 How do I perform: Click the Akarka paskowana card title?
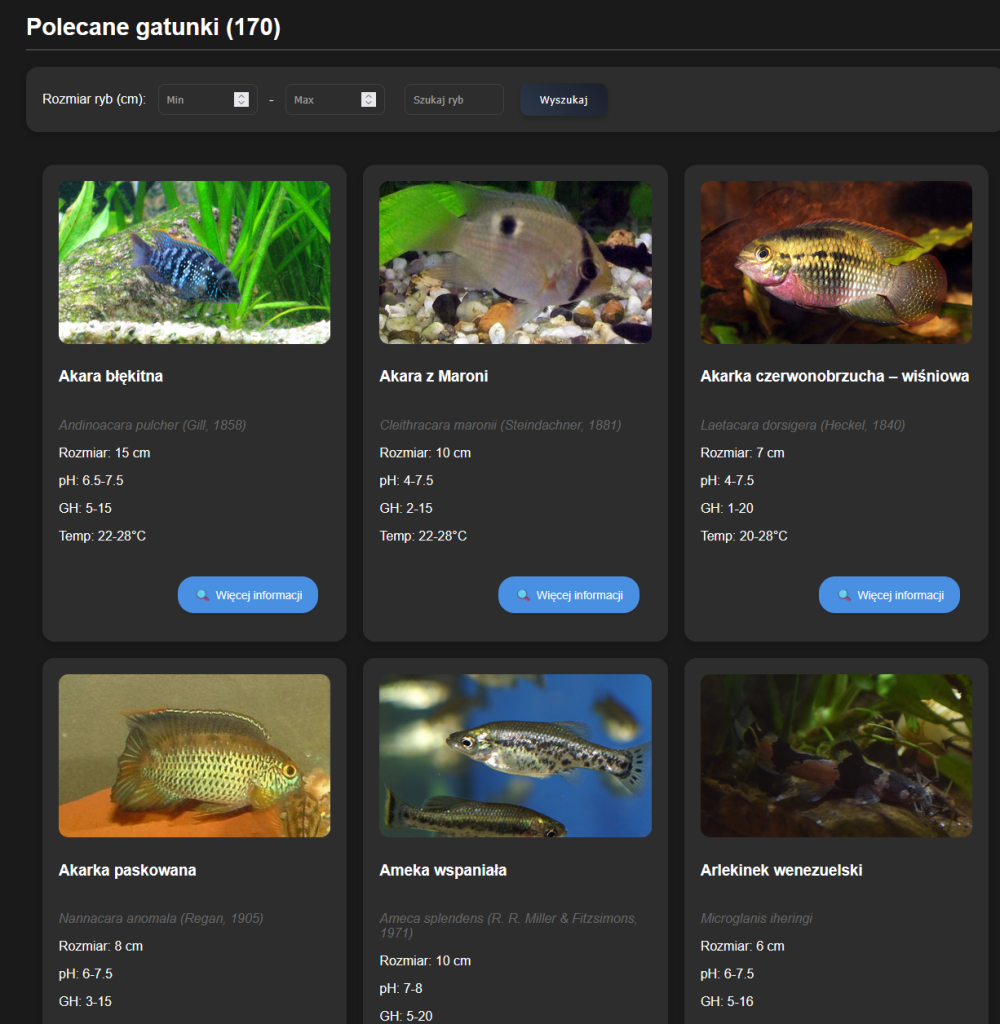127,870
